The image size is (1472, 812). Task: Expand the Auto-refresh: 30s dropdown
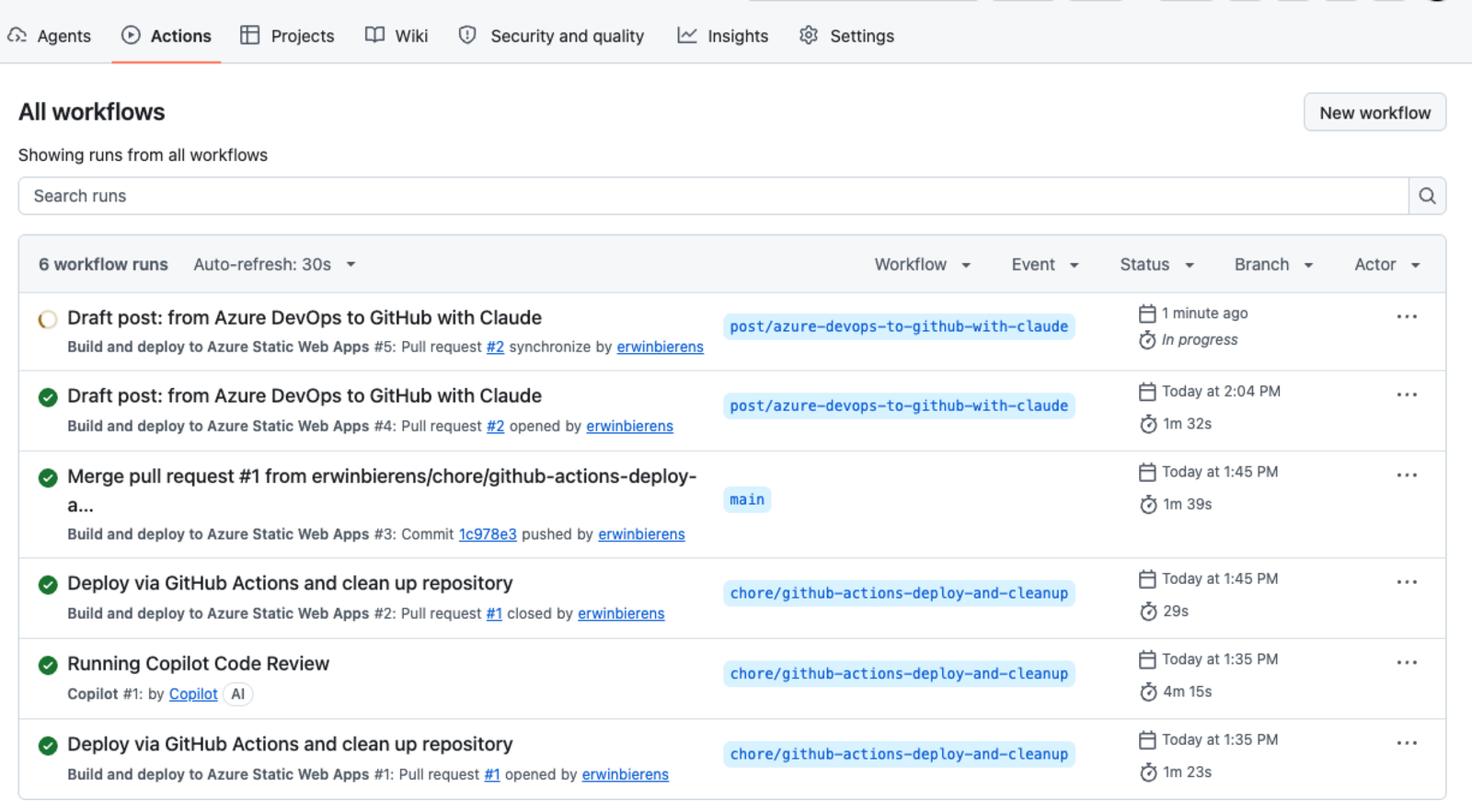tap(274, 265)
